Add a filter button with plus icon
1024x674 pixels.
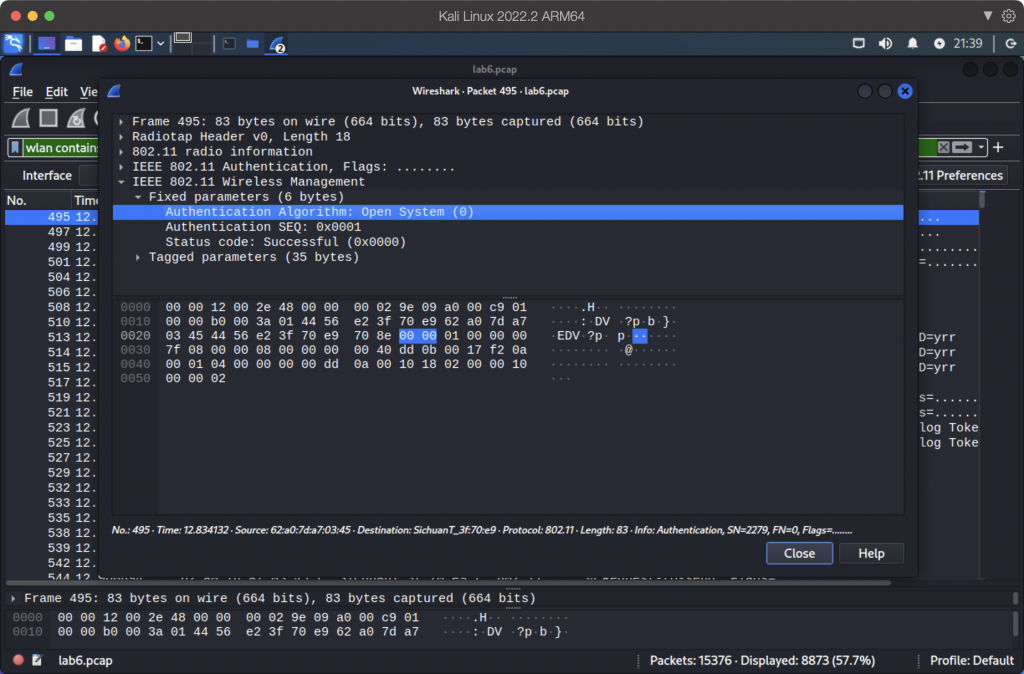[999, 148]
